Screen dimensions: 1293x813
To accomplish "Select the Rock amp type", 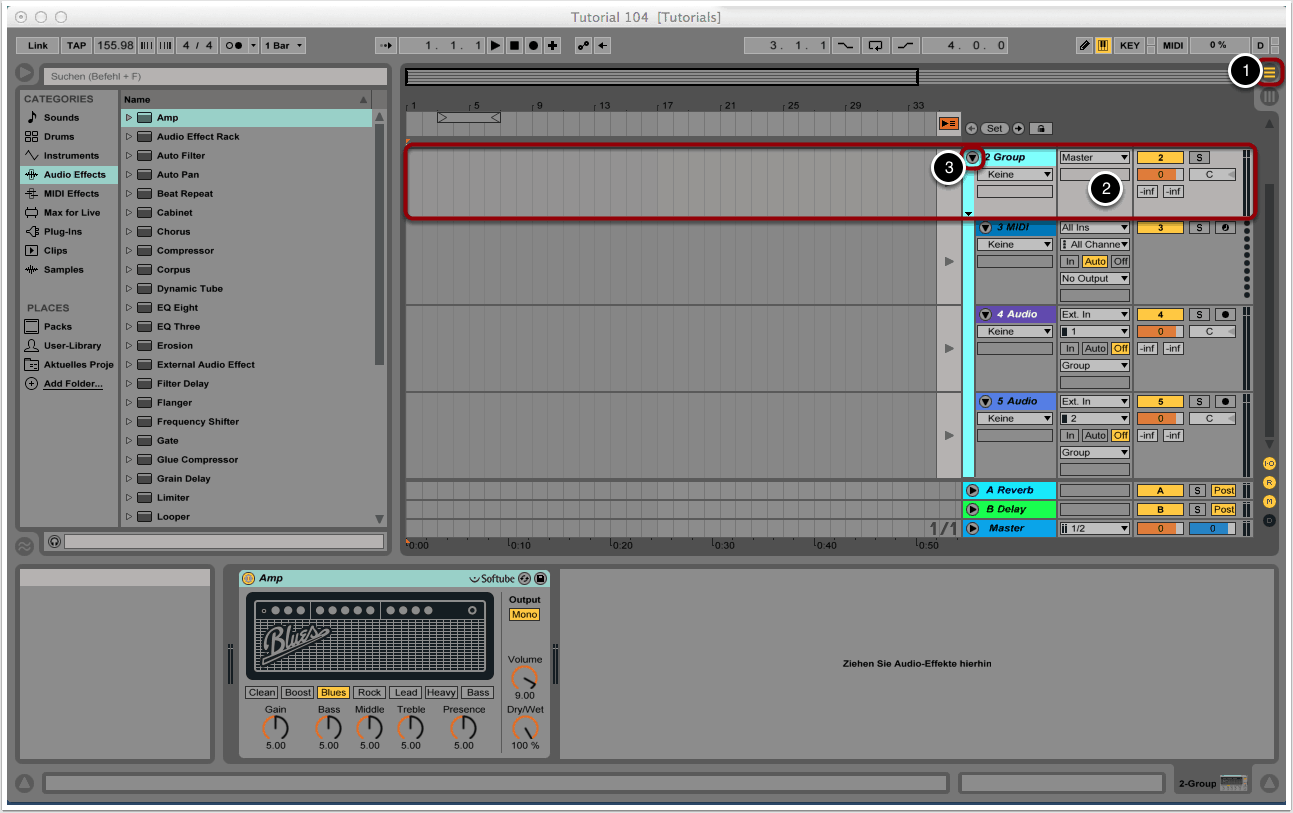I will [369, 693].
